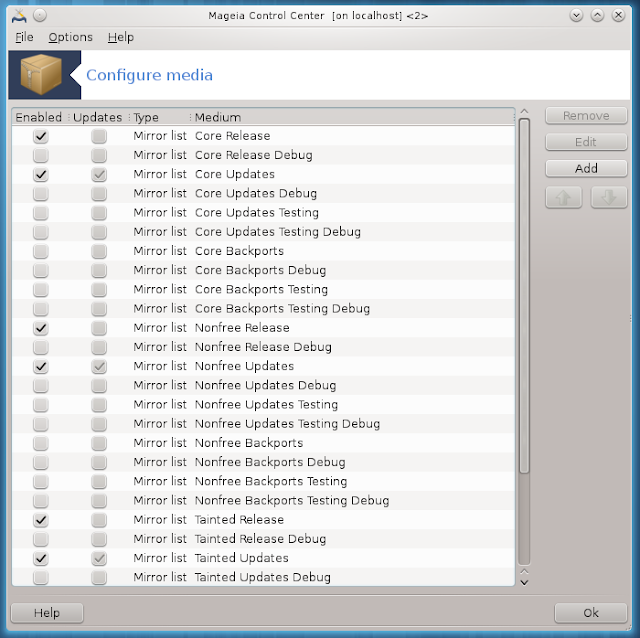Uncheck Enabled for Tainted Updates
640x638 pixels.
41,558
